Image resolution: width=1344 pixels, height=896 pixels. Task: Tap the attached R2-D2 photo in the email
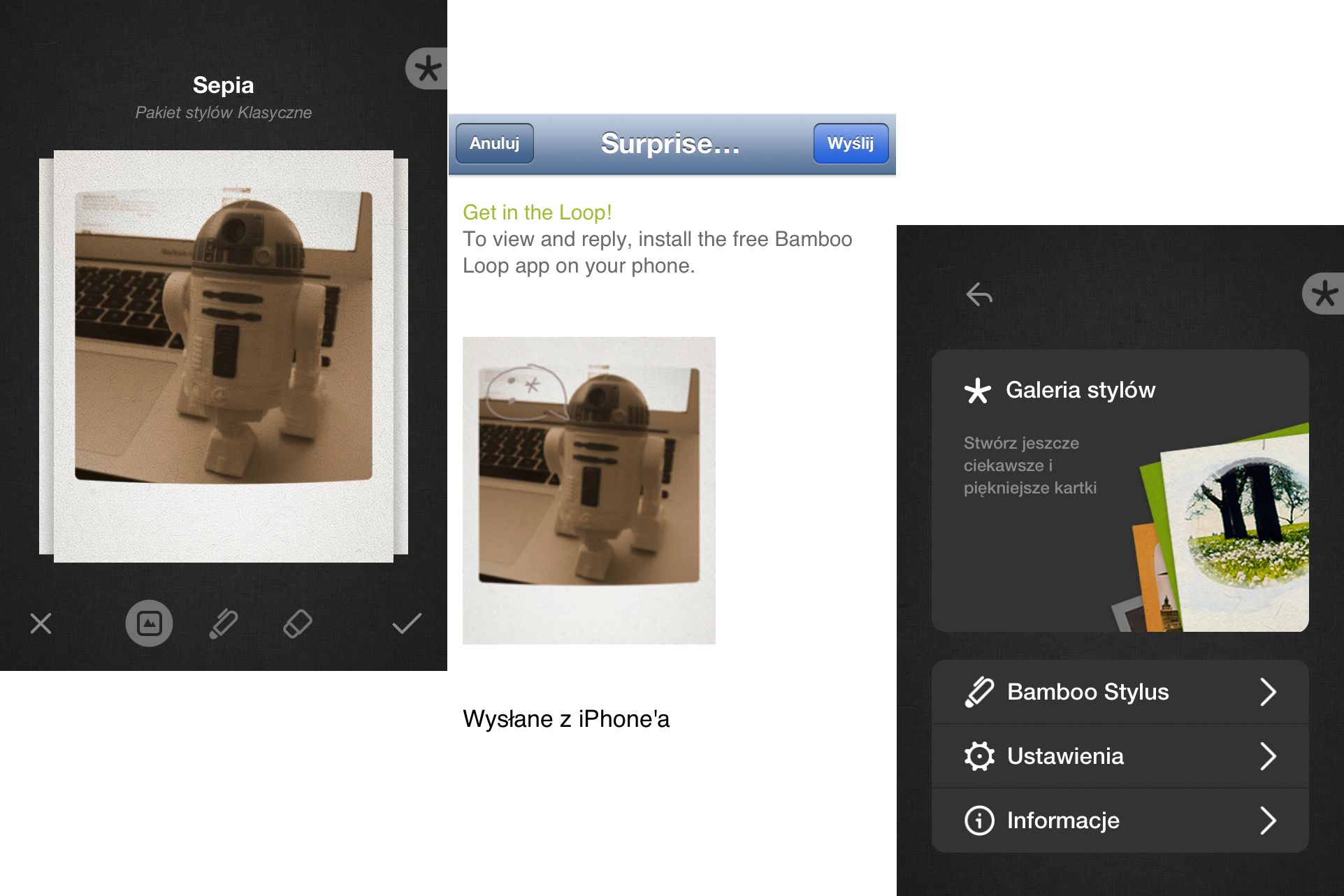click(588, 490)
